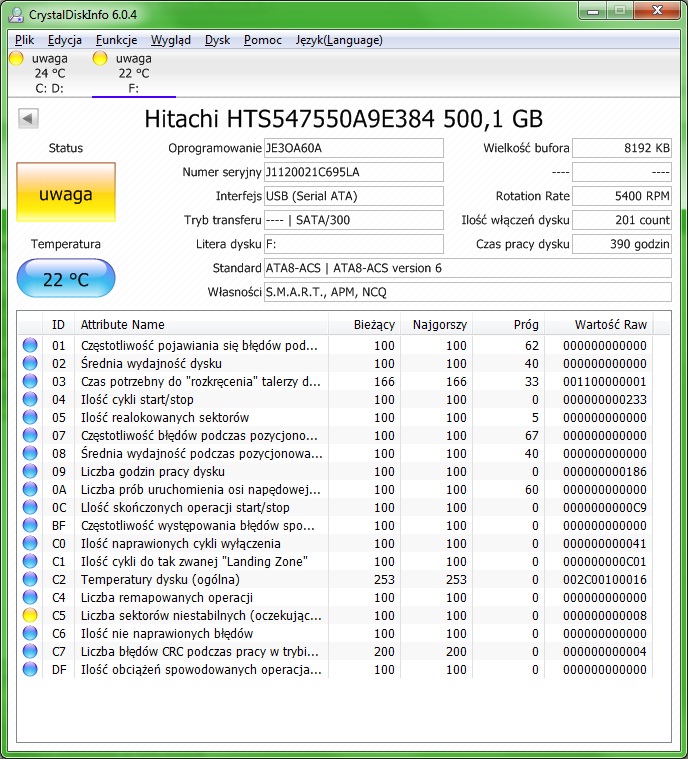The image size is (688, 759).
Task: Click the yellow uwaga health status button
Action: [x=66, y=192]
